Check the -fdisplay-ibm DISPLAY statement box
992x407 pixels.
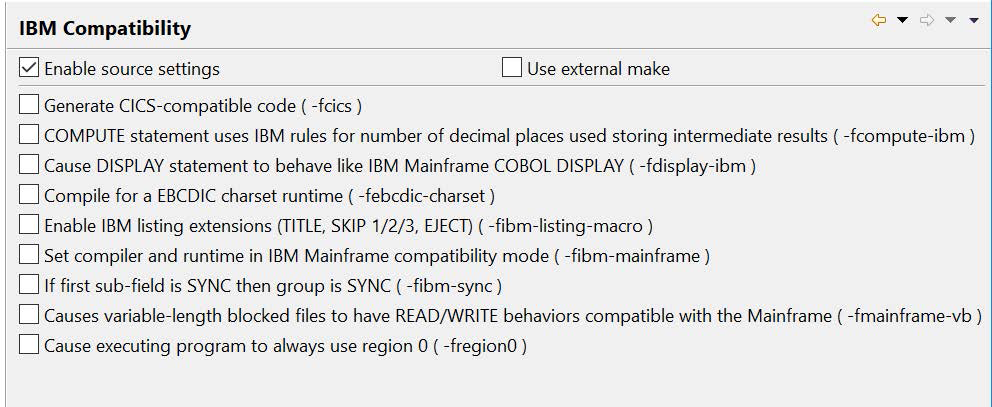click(29, 165)
